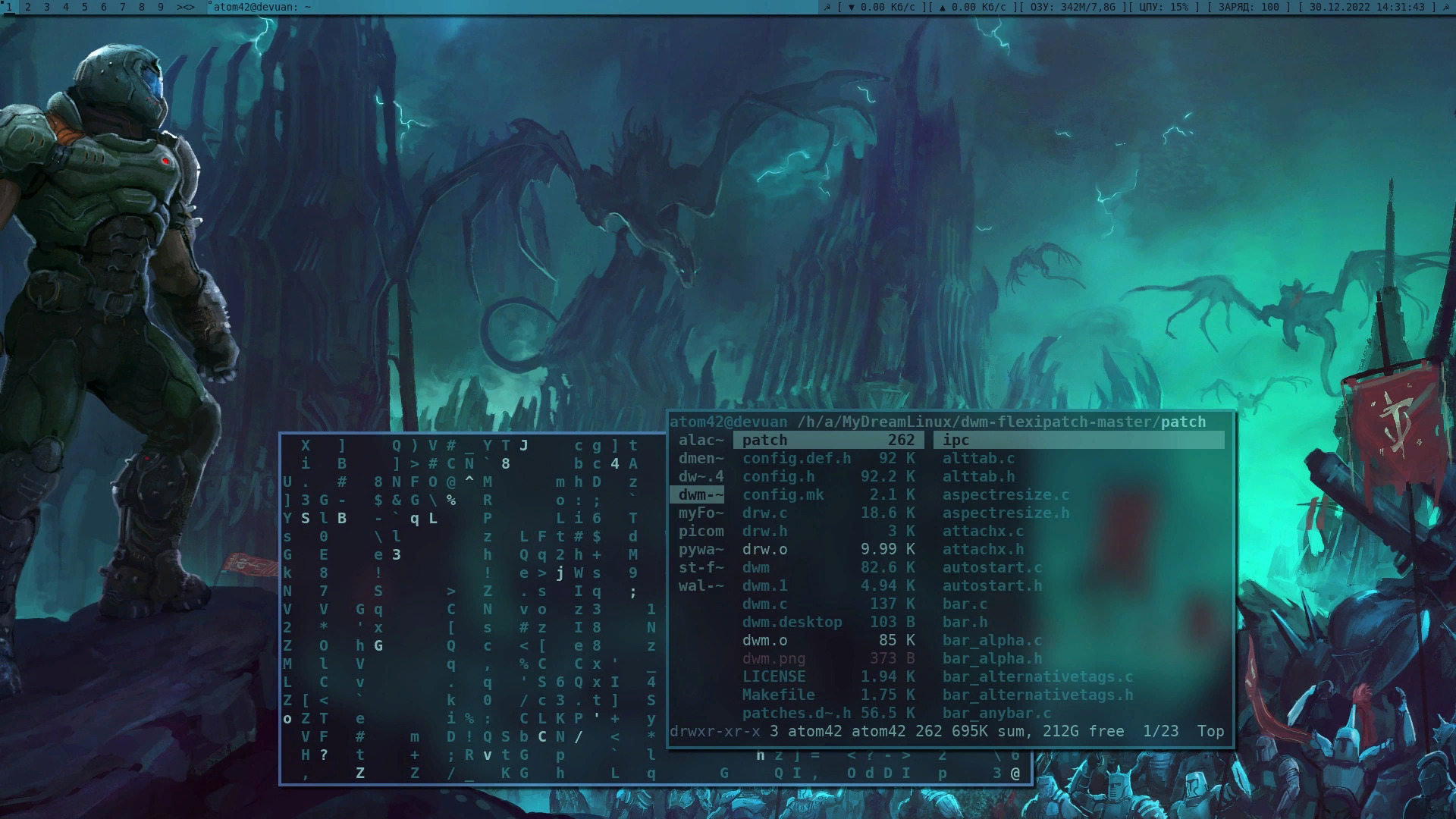The width and height of the screenshot is (1456, 819).
Task: Switch to workspace tag 2
Action: tap(28, 7)
